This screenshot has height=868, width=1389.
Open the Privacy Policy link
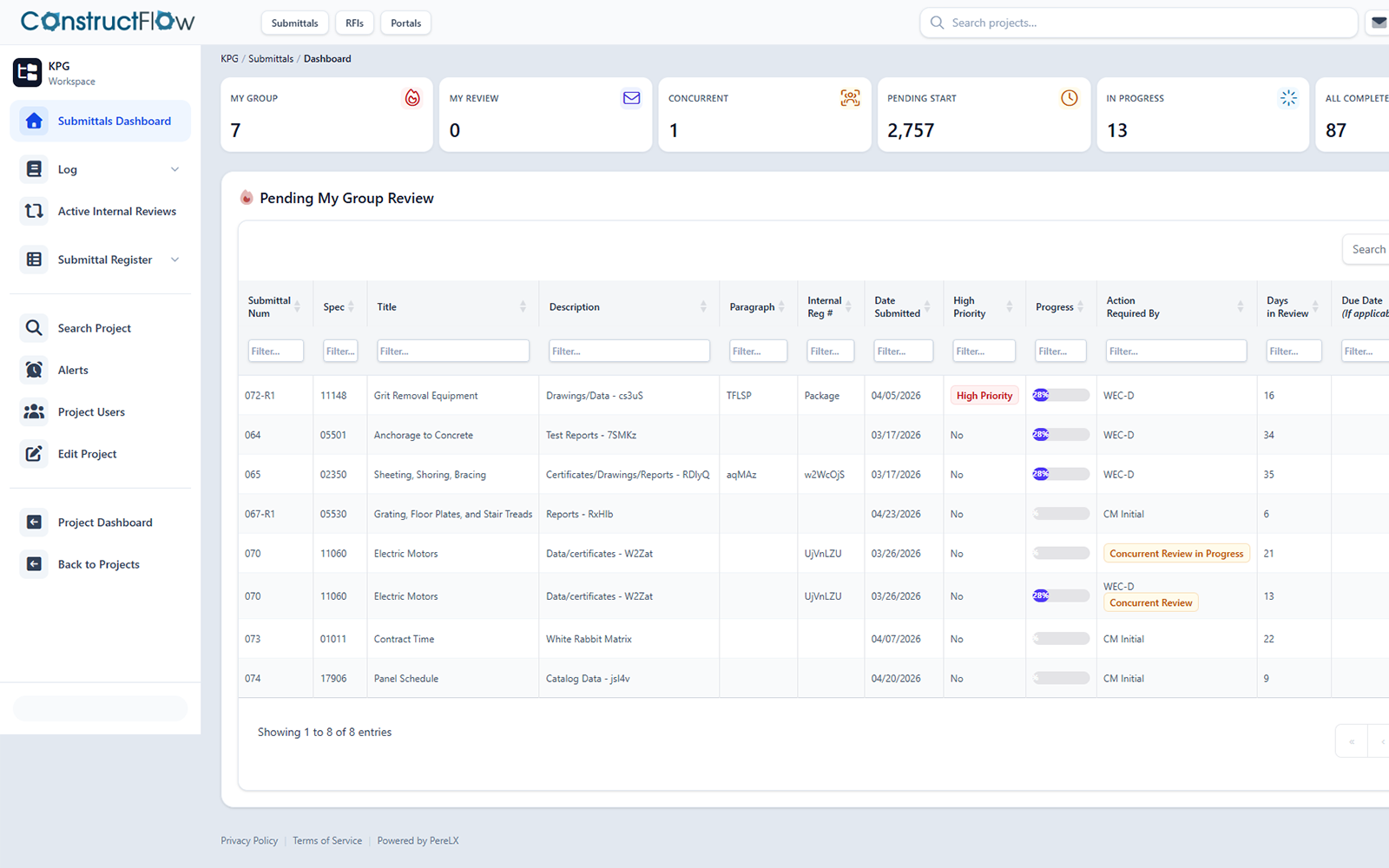(x=249, y=840)
